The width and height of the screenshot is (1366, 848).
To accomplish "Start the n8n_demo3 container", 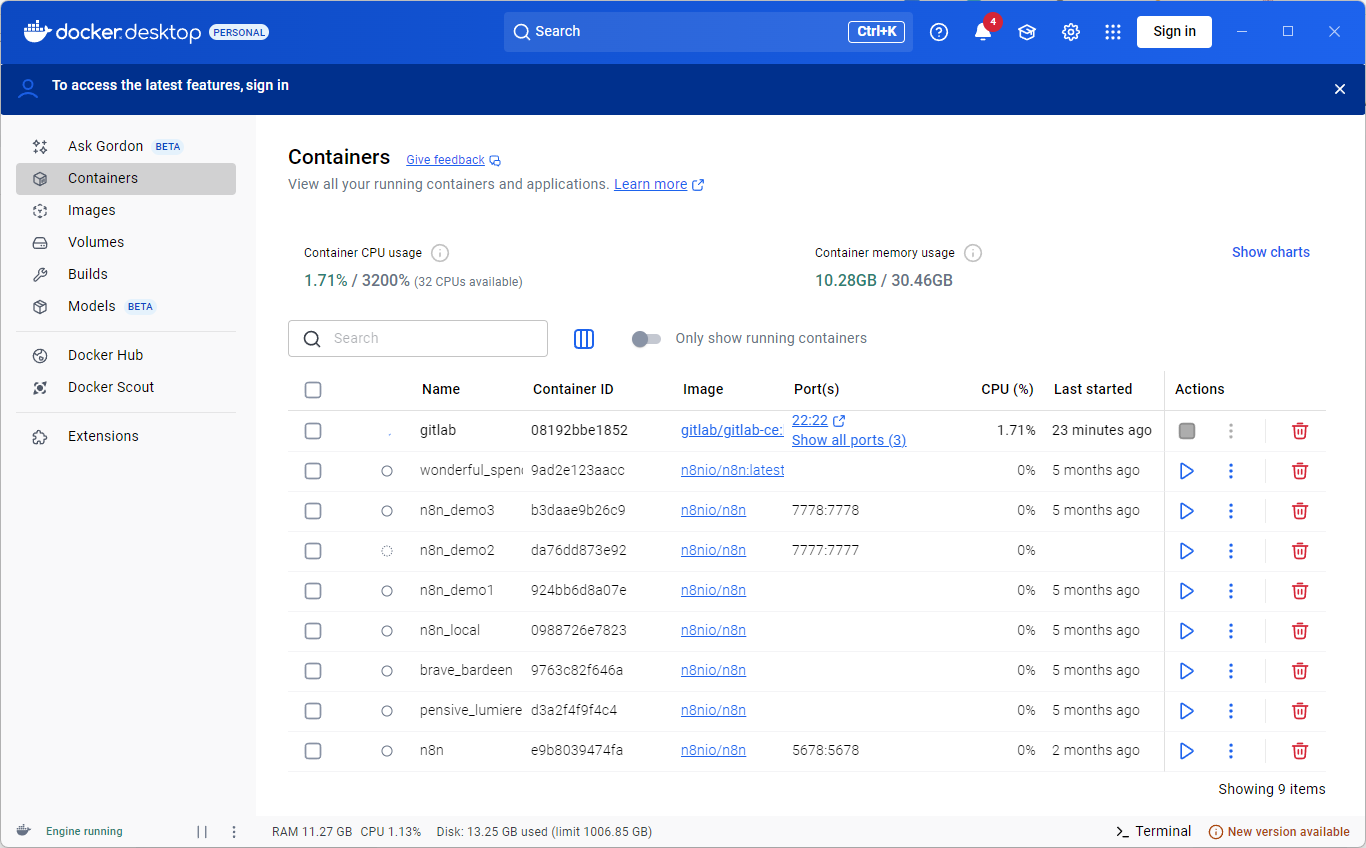I will (x=1187, y=511).
